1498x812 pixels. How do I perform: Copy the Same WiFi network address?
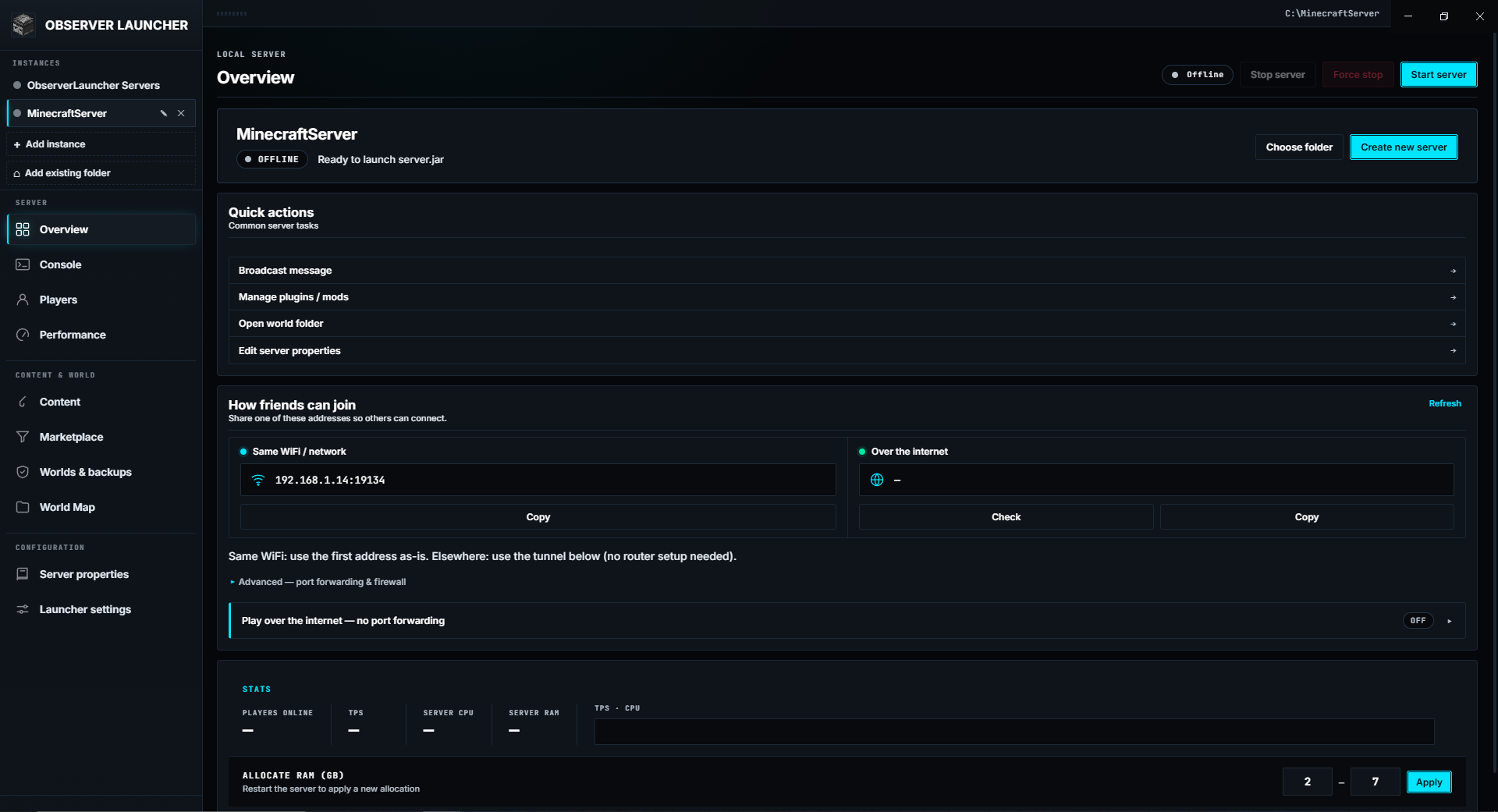(538, 517)
